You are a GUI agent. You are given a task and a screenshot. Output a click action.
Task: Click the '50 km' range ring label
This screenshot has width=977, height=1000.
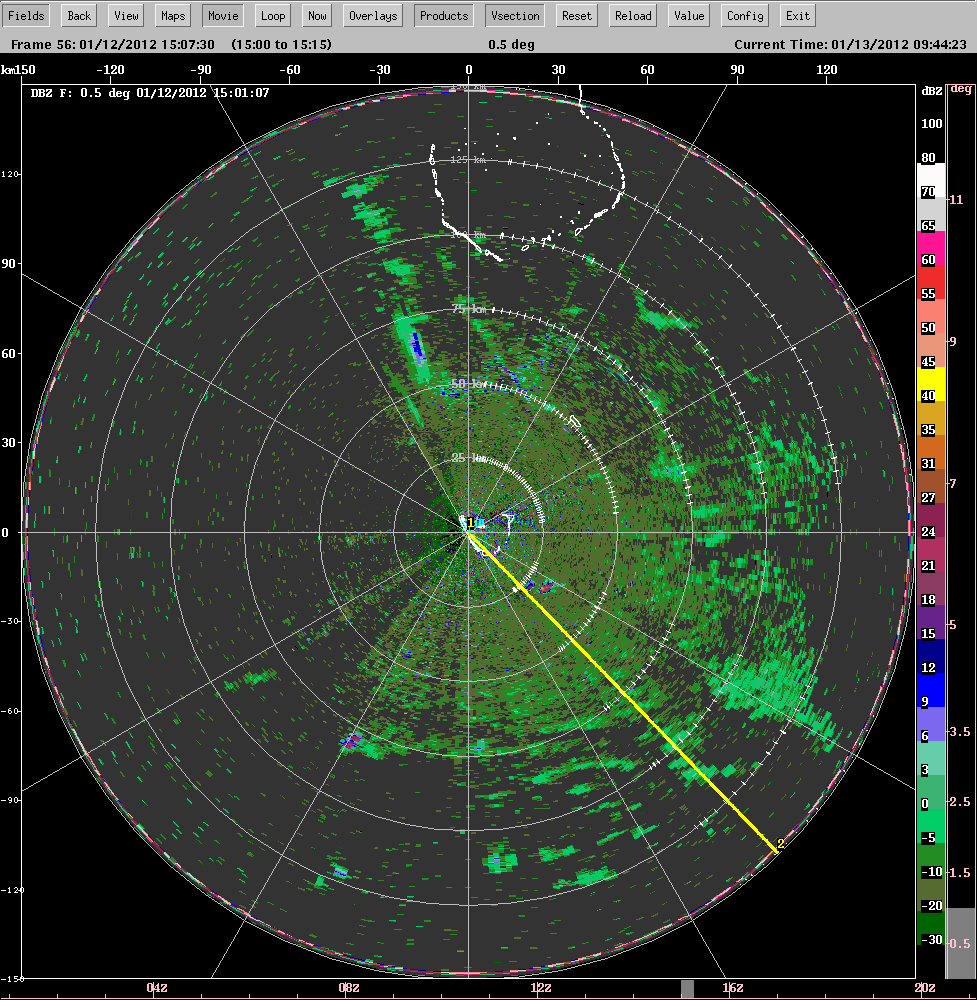click(x=469, y=384)
